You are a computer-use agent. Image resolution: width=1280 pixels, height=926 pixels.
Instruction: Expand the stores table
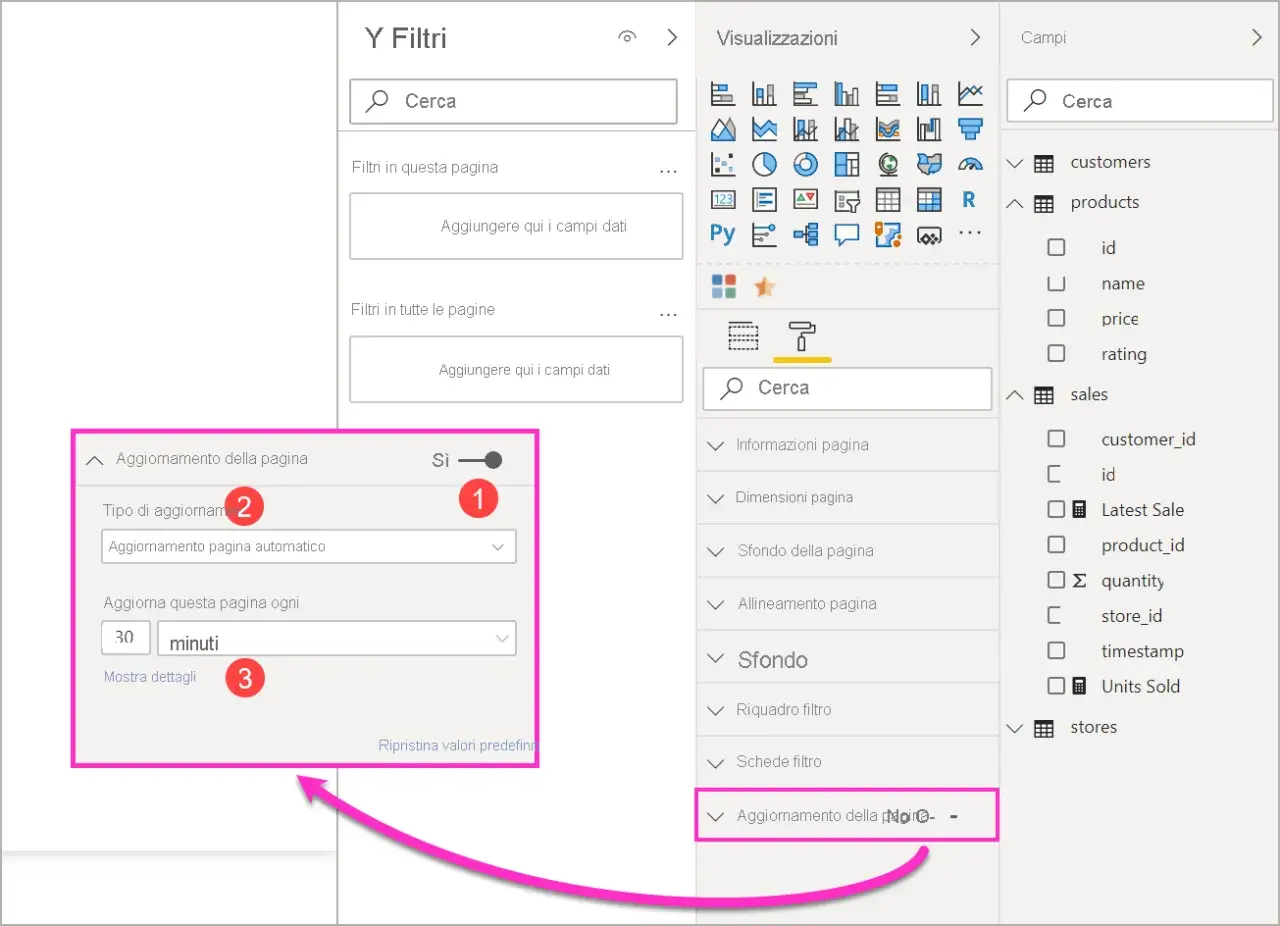[1016, 728]
